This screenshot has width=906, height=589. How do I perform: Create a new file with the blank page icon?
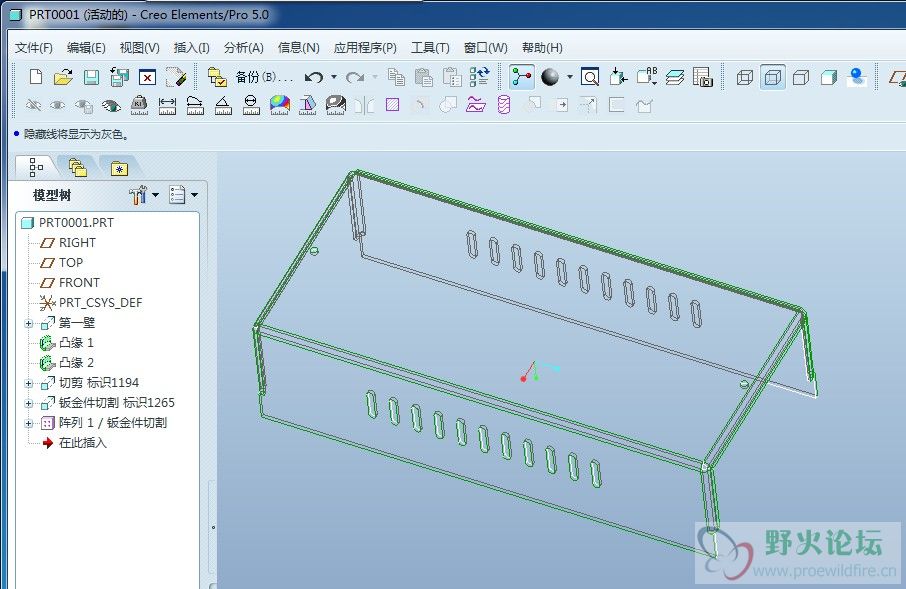click(x=36, y=77)
